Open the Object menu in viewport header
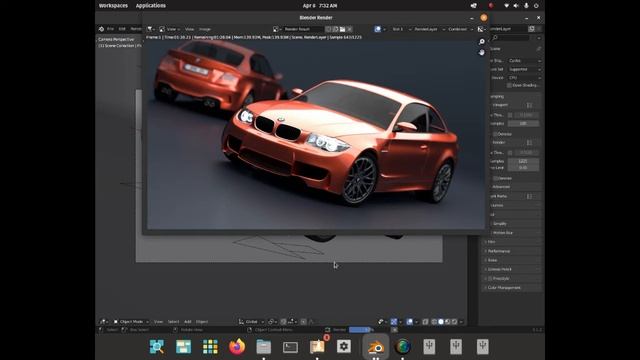Image resolution: width=640 pixels, height=360 pixels. (x=202, y=322)
